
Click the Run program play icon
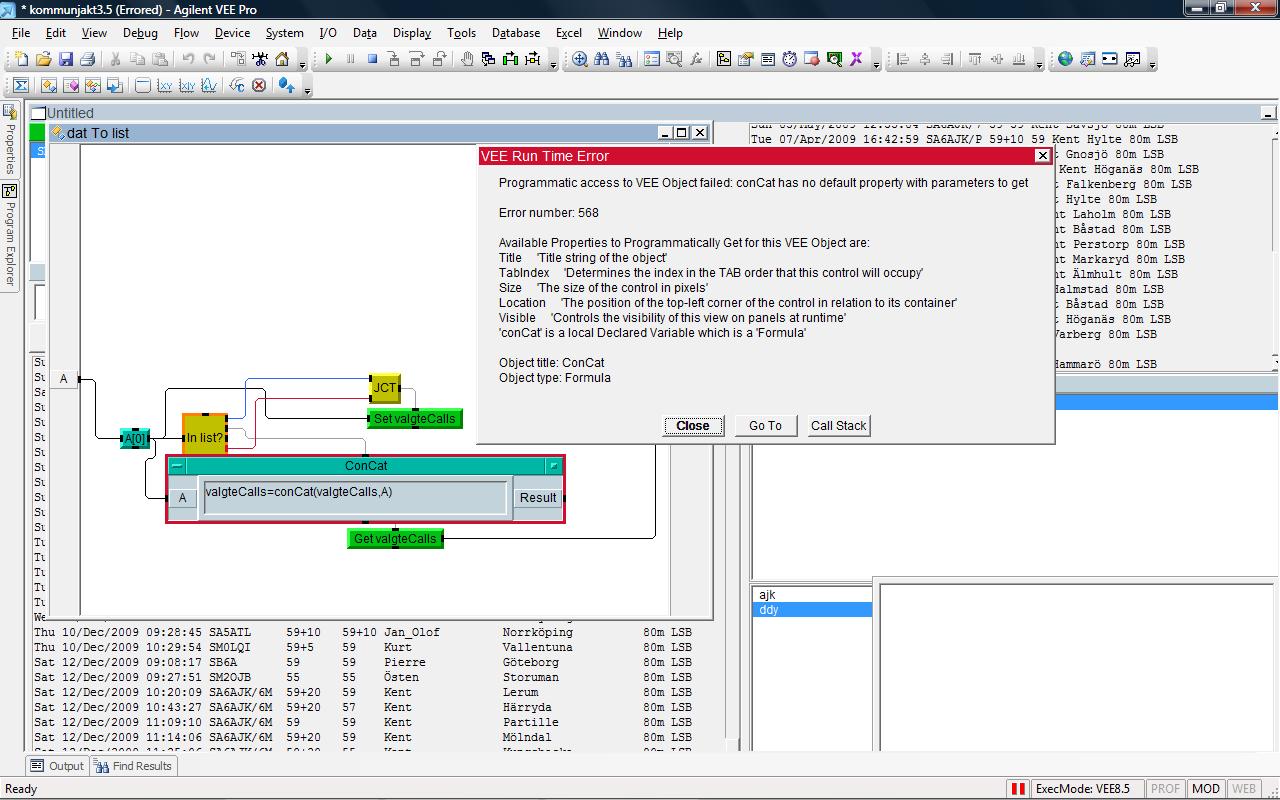[x=328, y=59]
